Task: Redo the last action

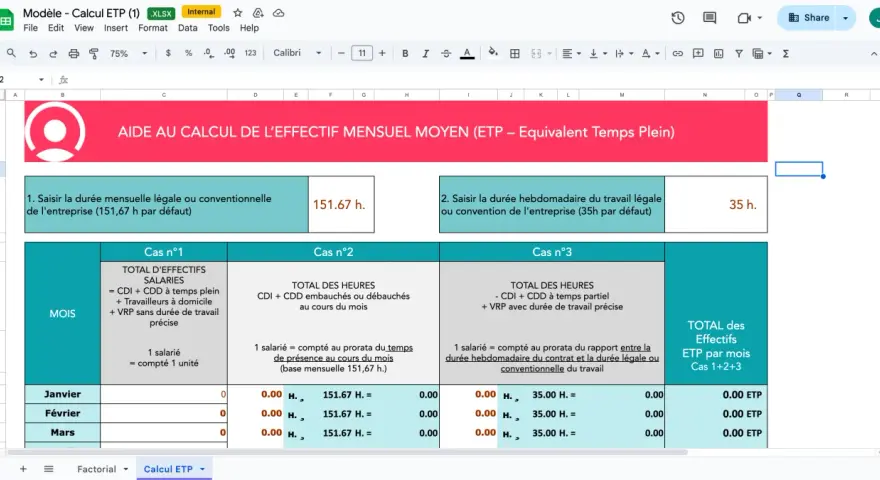Action: [53, 53]
